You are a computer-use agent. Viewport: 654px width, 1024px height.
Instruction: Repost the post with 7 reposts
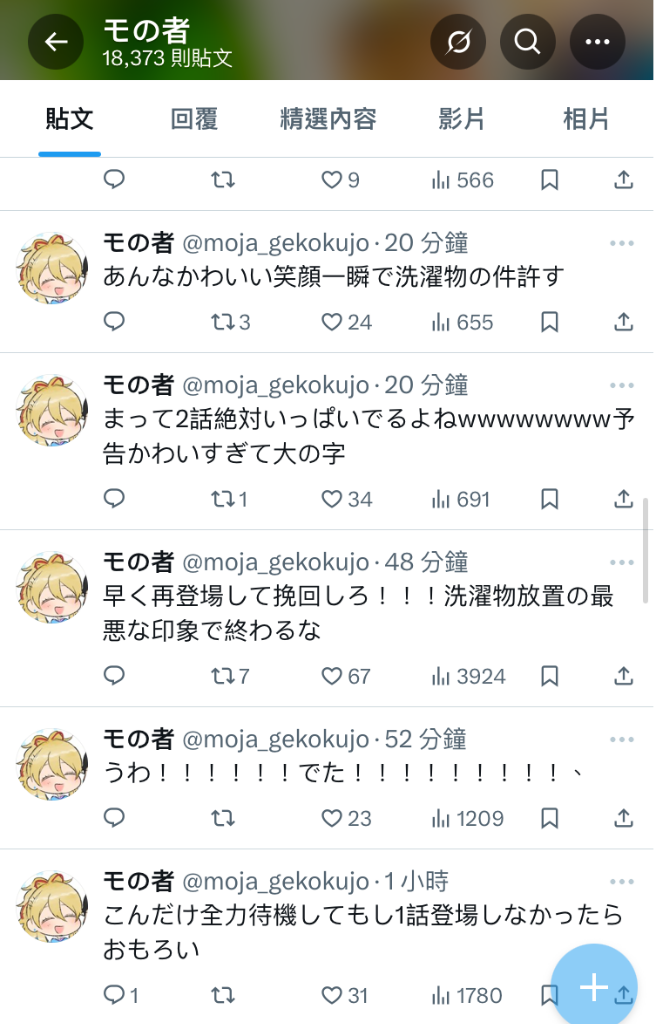point(230,676)
